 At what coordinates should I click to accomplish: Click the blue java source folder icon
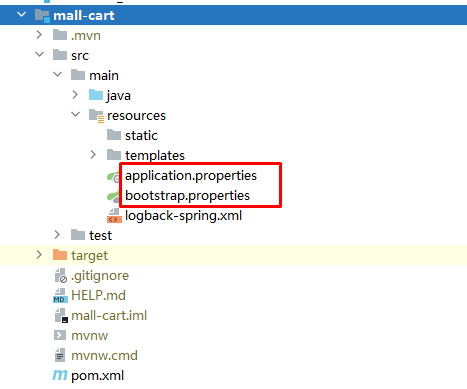tap(96, 95)
